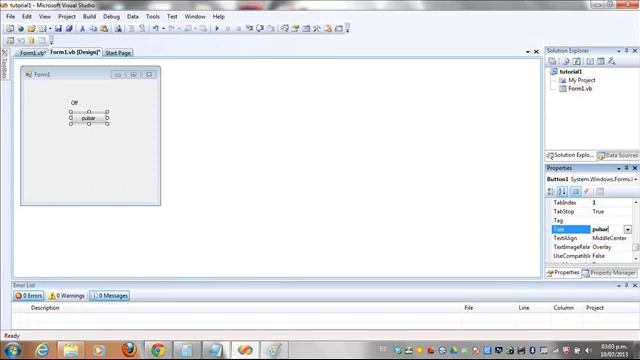Screen dimensions: 640x360
Task: Switch to the Start Page tab
Action: pyautogui.click(x=118, y=53)
